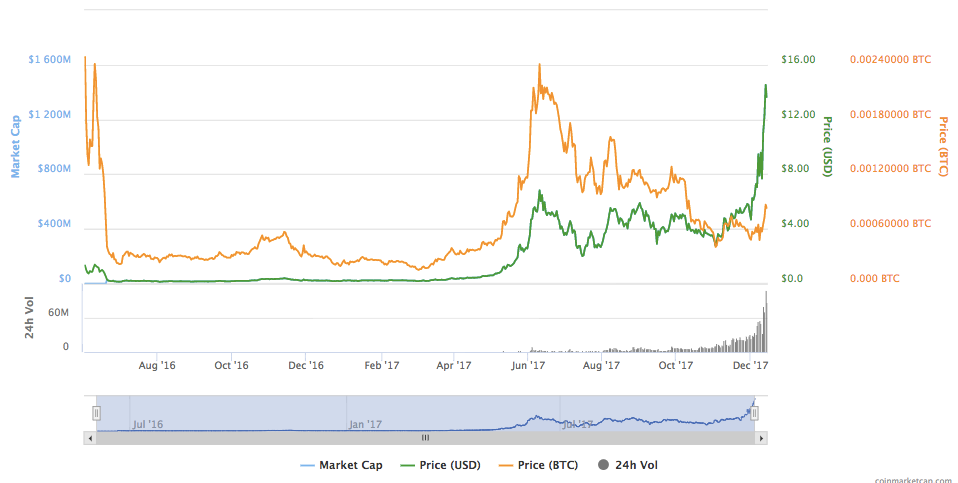Click the $1 200M market cap label
The width and height of the screenshot is (958, 483).
pyautogui.click(x=49, y=115)
